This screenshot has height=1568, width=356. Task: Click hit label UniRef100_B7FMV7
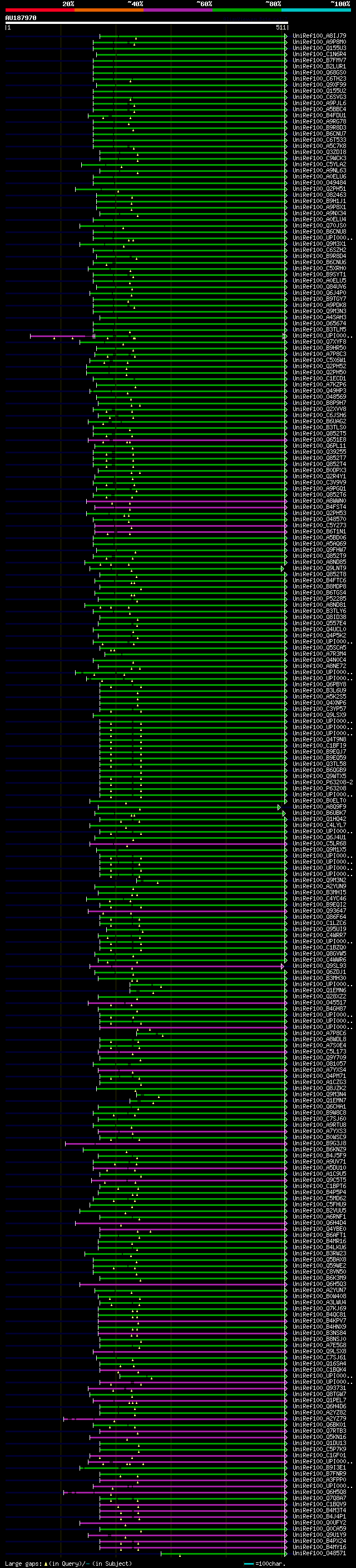(x=319, y=60)
